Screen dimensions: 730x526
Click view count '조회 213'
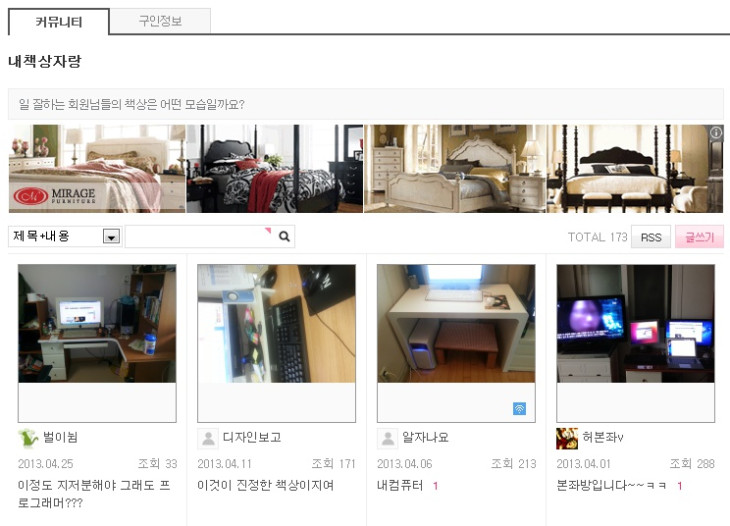coord(514,464)
